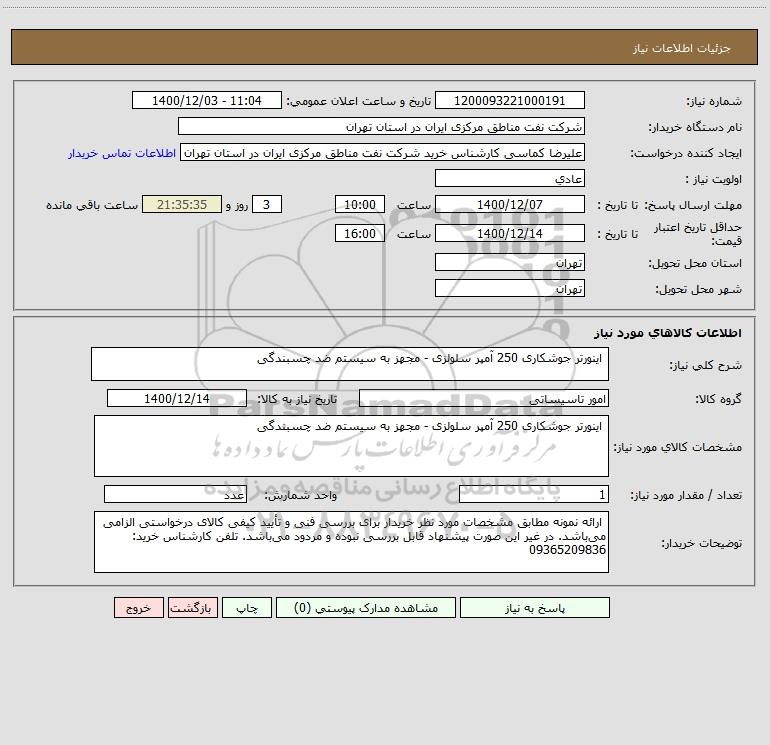Click the گروه کالا field امور تاسیساتی
Viewport: 770px width, 745px height.
tap(484, 398)
